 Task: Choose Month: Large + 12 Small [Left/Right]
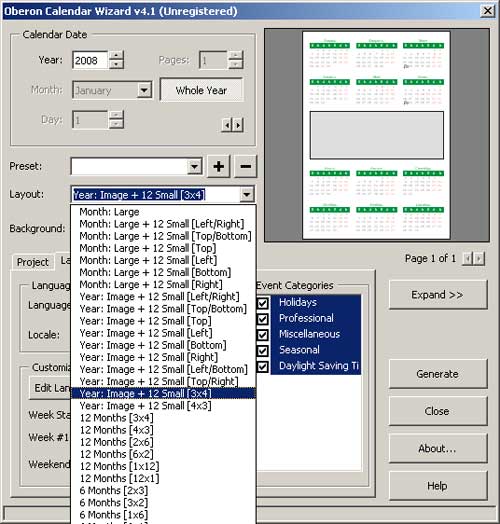pyautogui.click(x=163, y=224)
